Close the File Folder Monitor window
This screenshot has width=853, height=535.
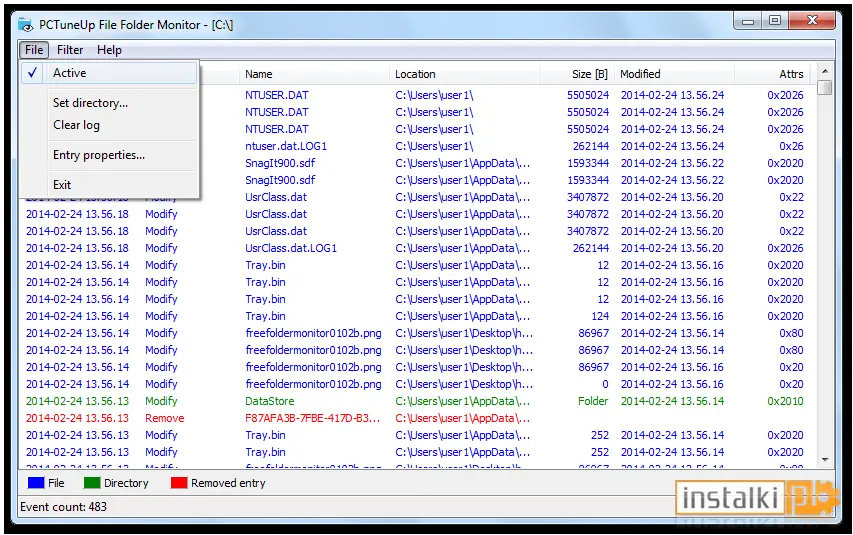pyautogui.click(x=812, y=21)
